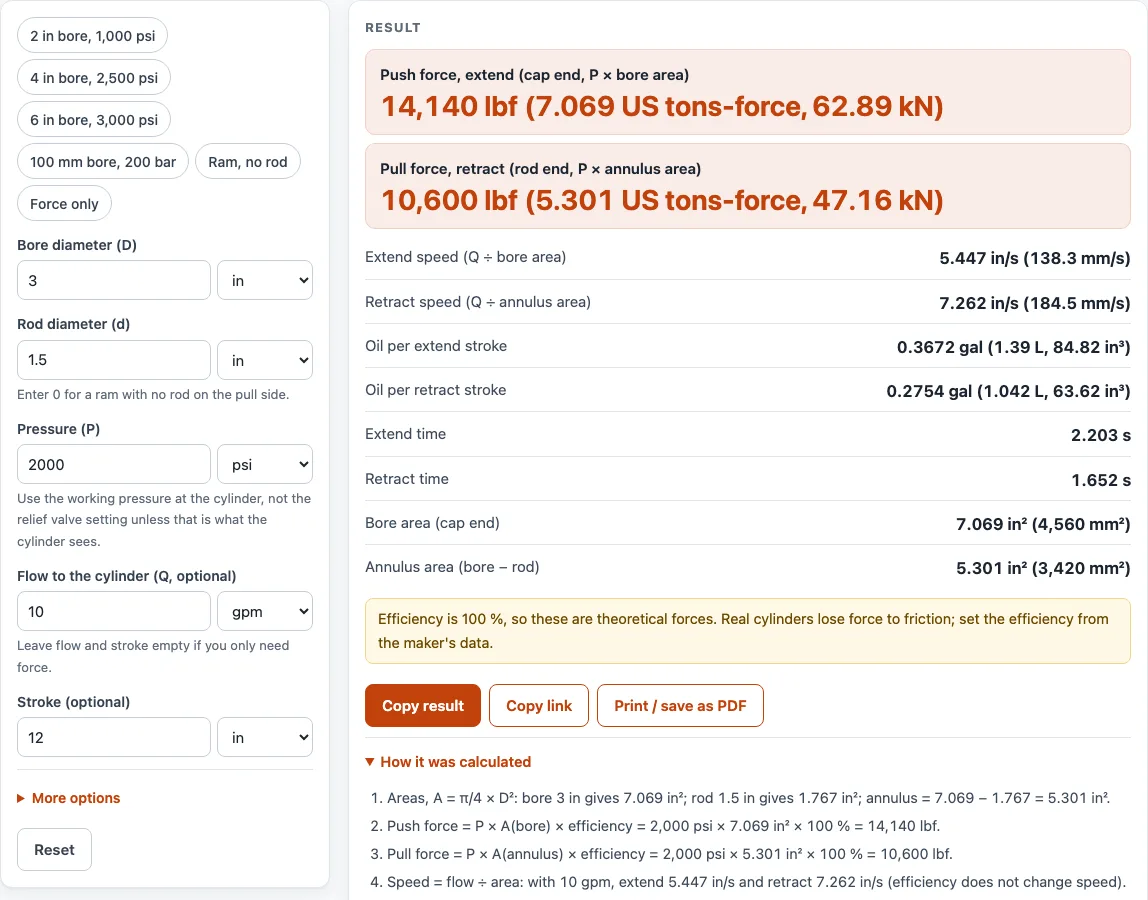The image size is (1148, 900).
Task: Apply the 4 in bore, 2,500 psi preset
Action: 94,78
